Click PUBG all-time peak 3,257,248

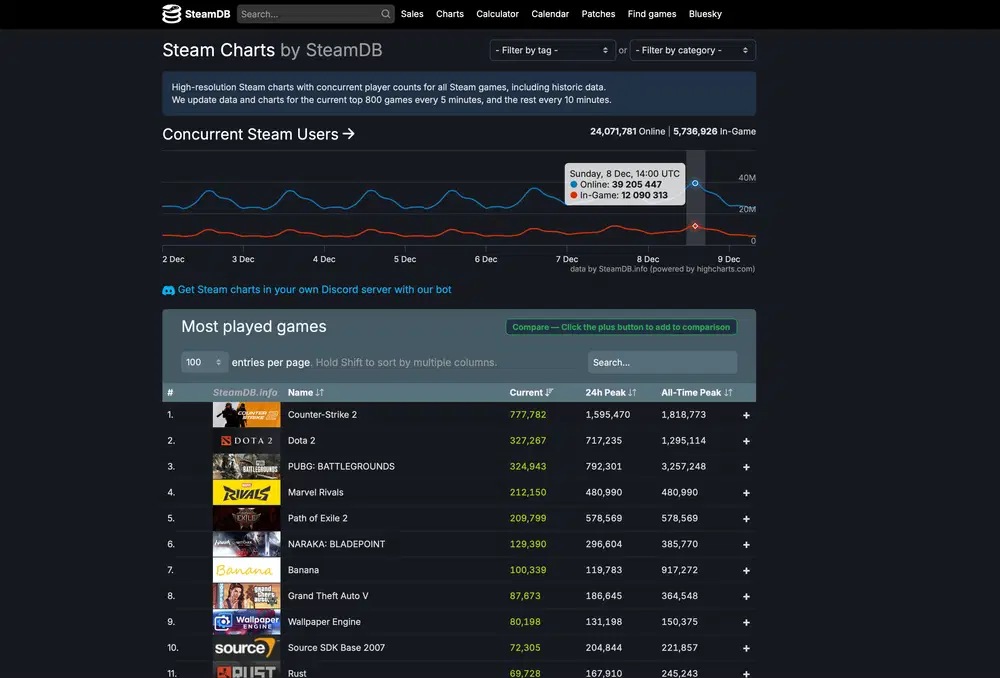pyautogui.click(x=684, y=466)
